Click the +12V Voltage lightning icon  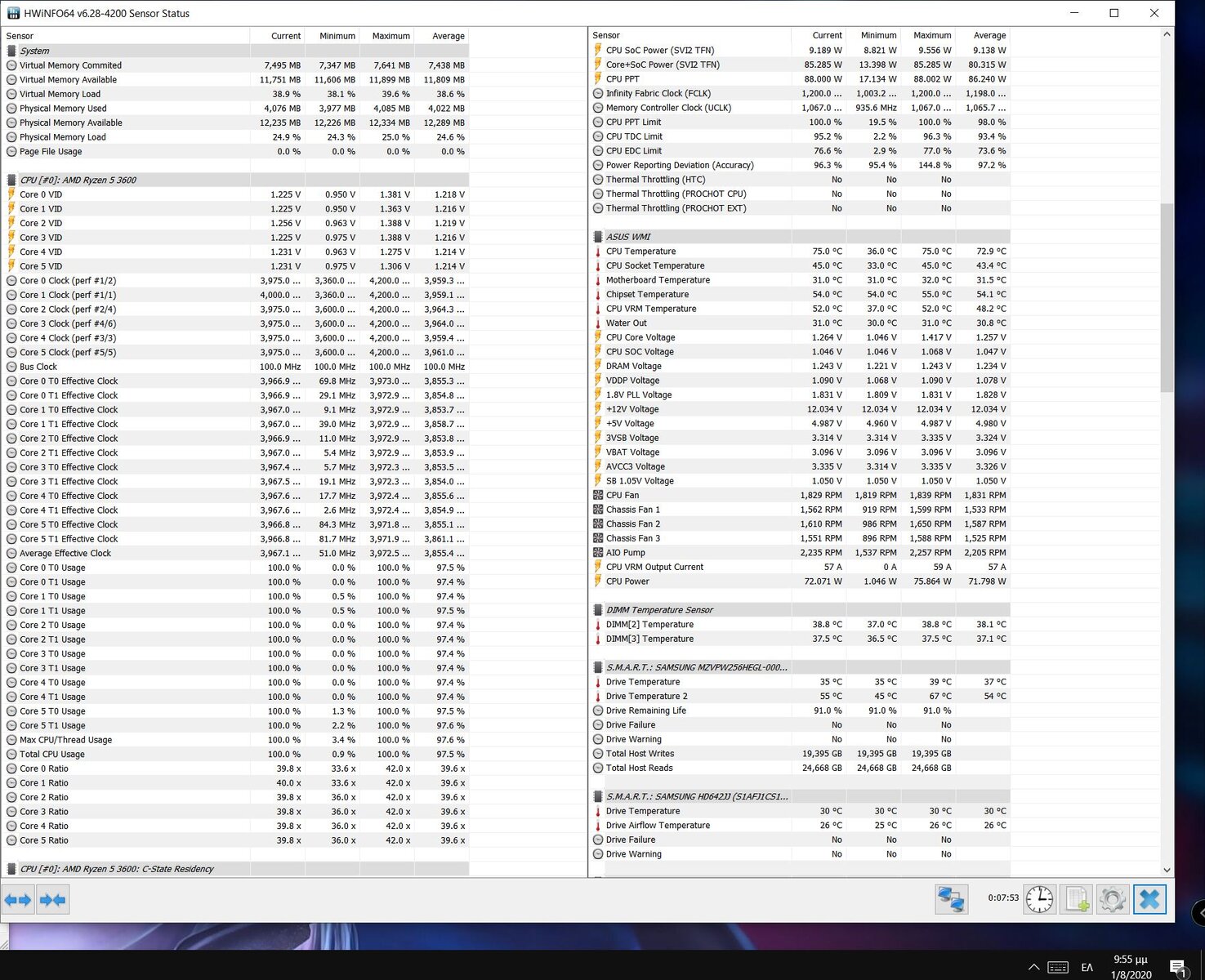[x=598, y=409]
